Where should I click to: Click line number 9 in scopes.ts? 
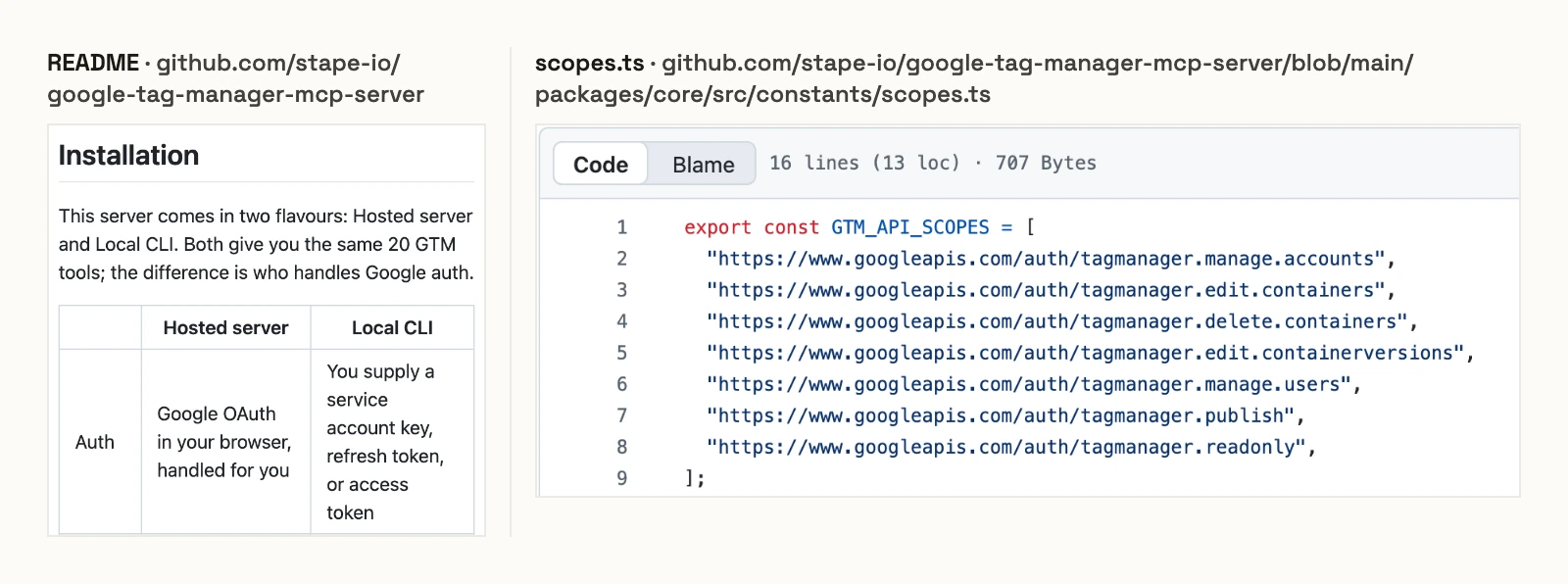[x=621, y=478]
